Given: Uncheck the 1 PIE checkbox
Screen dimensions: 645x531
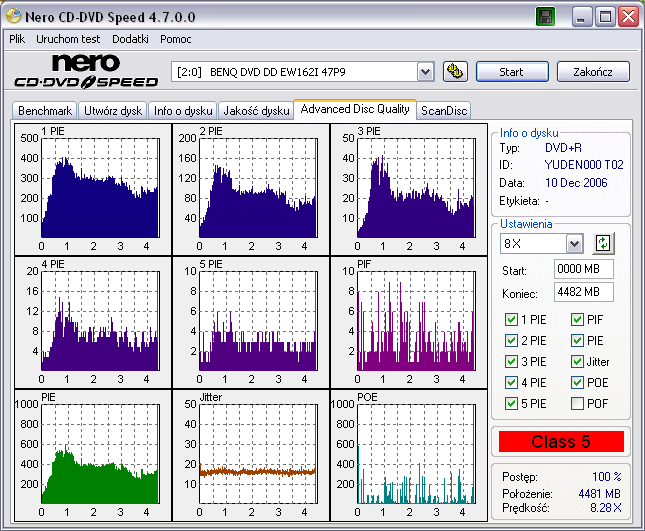Looking at the screenshot, I should coord(511,320).
